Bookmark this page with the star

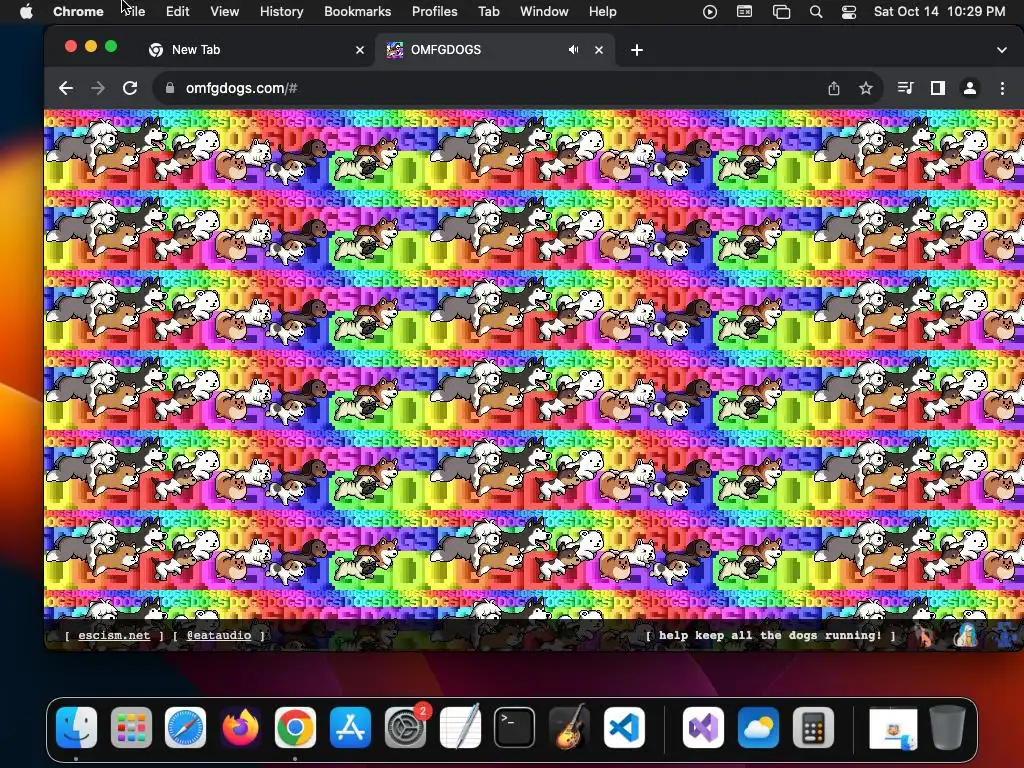[866, 88]
